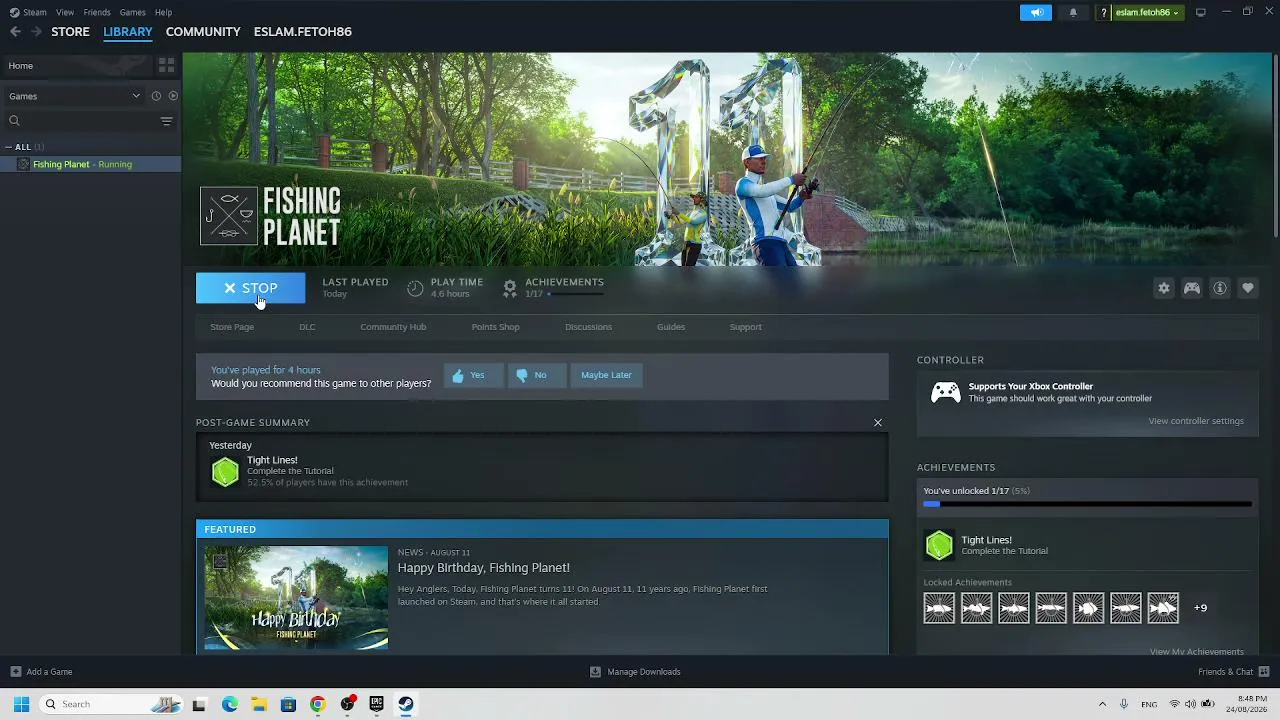
Task: Click the Manage Downloads icon
Action: coord(595,672)
